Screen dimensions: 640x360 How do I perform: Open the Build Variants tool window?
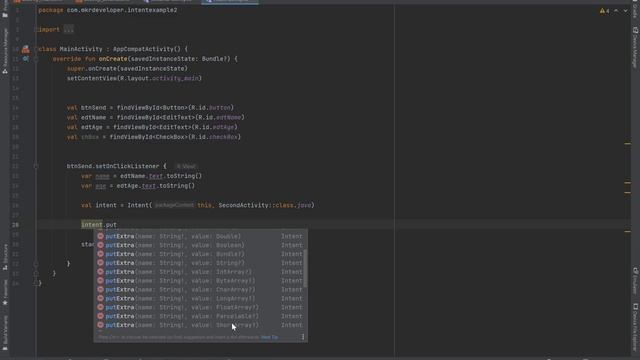coord(5,333)
